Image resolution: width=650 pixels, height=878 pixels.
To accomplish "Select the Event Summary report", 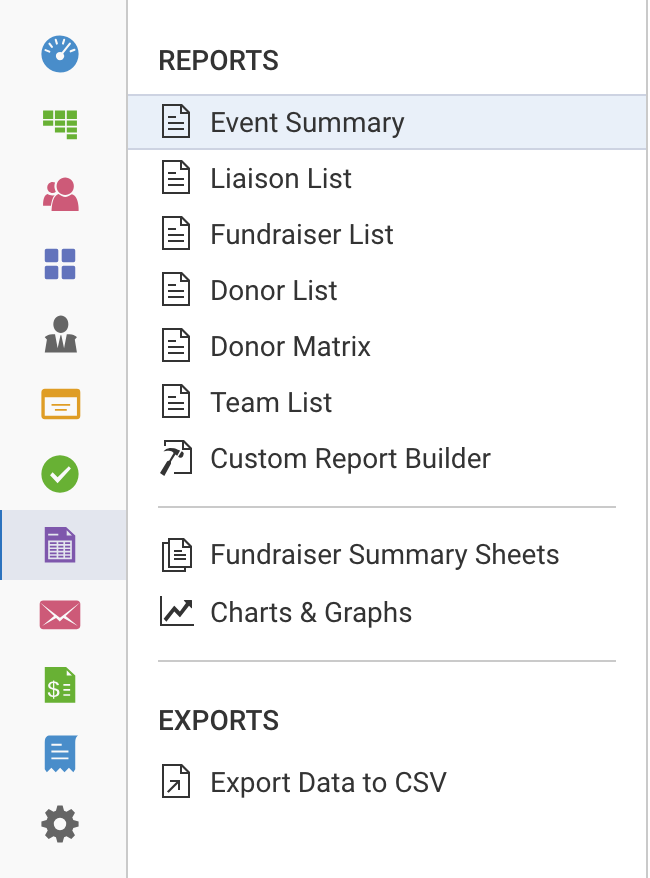I will coord(306,122).
